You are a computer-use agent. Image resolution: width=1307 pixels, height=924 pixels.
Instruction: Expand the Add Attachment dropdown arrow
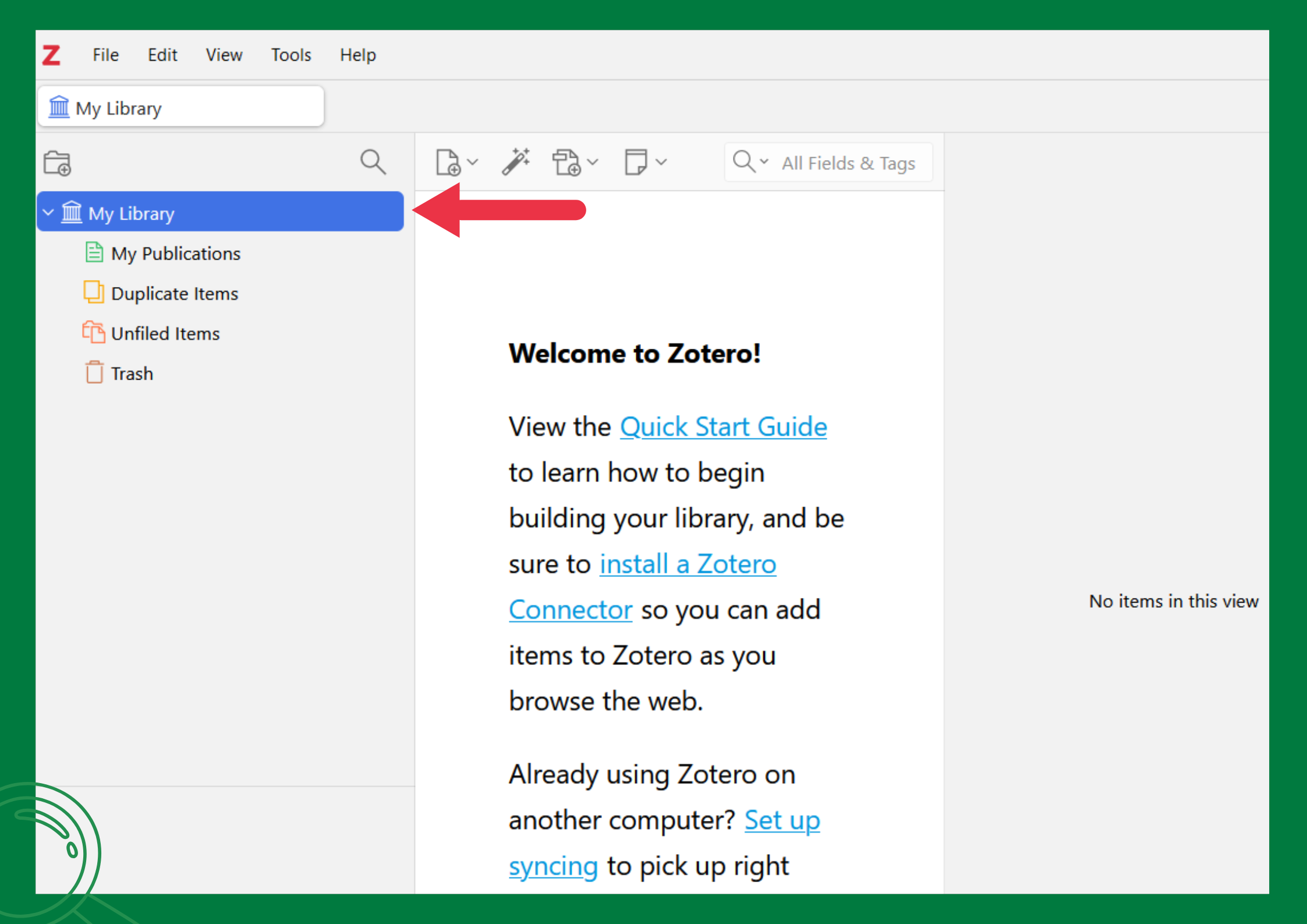[593, 162]
